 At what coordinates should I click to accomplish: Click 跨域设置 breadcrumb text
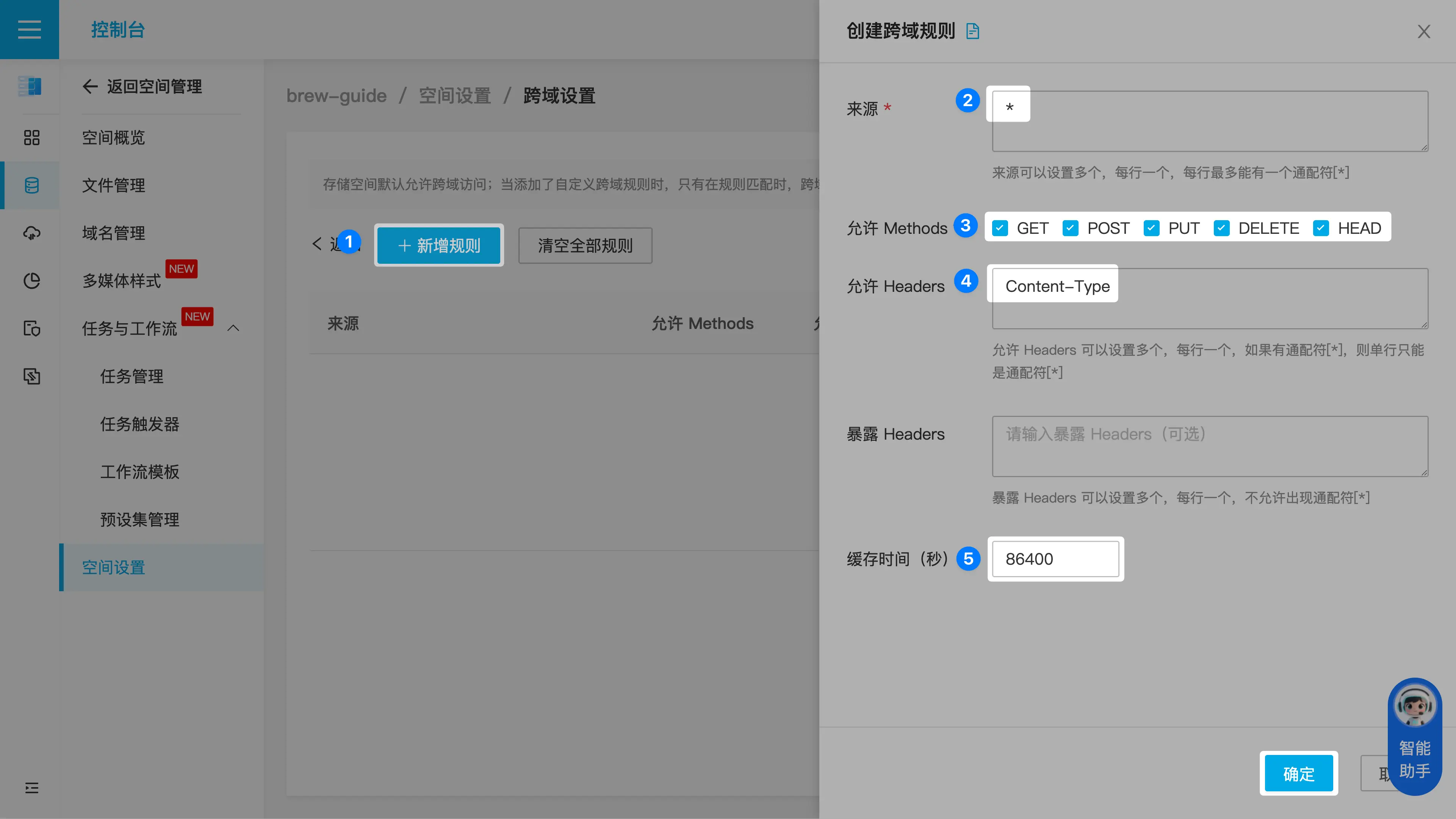click(559, 96)
